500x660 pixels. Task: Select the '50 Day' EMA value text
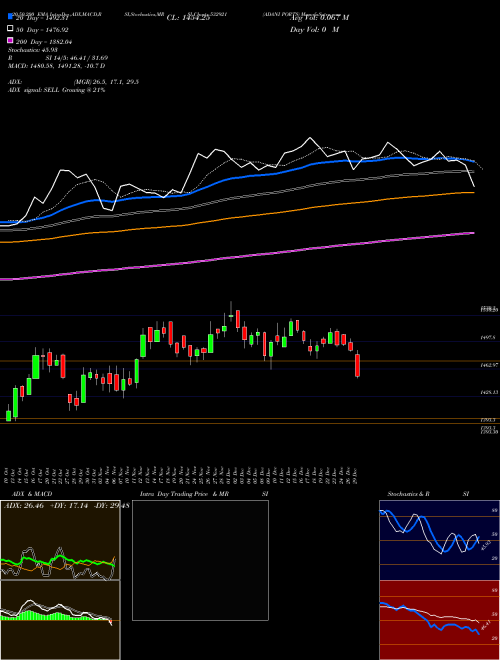[x=42, y=30]
